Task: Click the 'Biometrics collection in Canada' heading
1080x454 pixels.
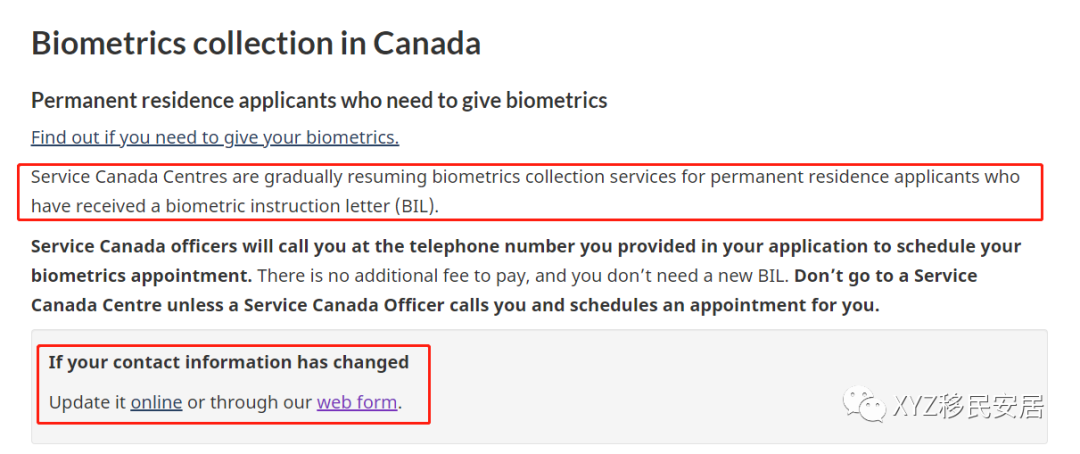Action: tap(256, 43)
